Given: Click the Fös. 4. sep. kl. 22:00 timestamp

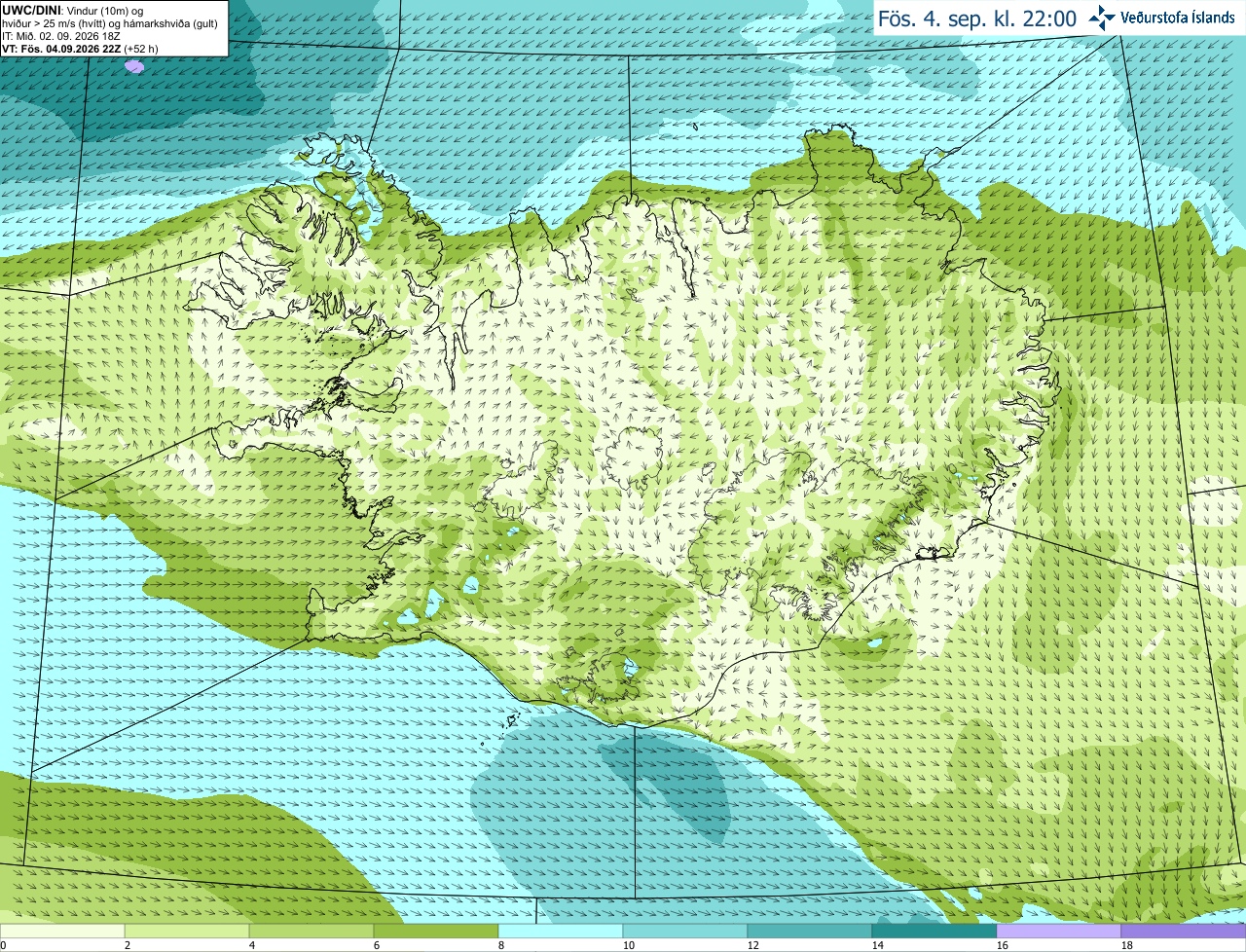Looking at the screenshot, I should [x=977, y=18].
